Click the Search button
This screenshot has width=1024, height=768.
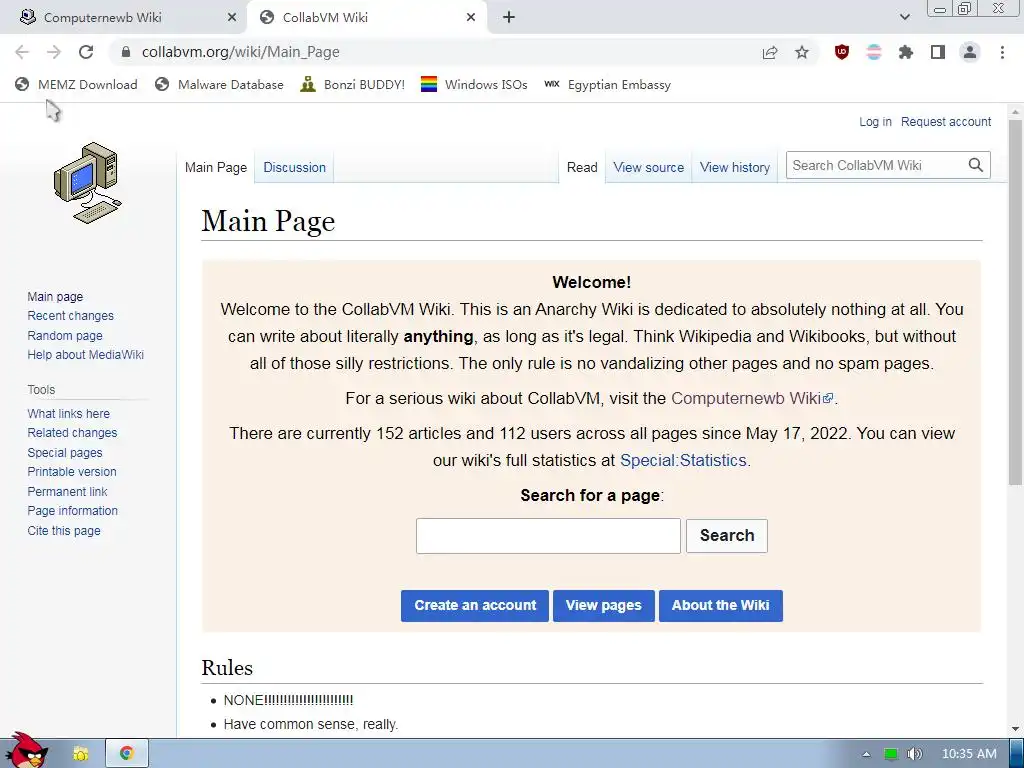(727, 536)
